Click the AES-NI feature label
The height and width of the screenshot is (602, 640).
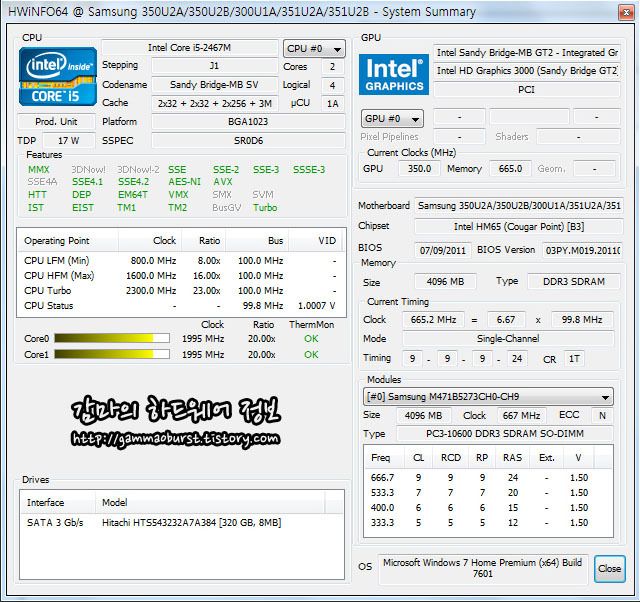[184, 182]
